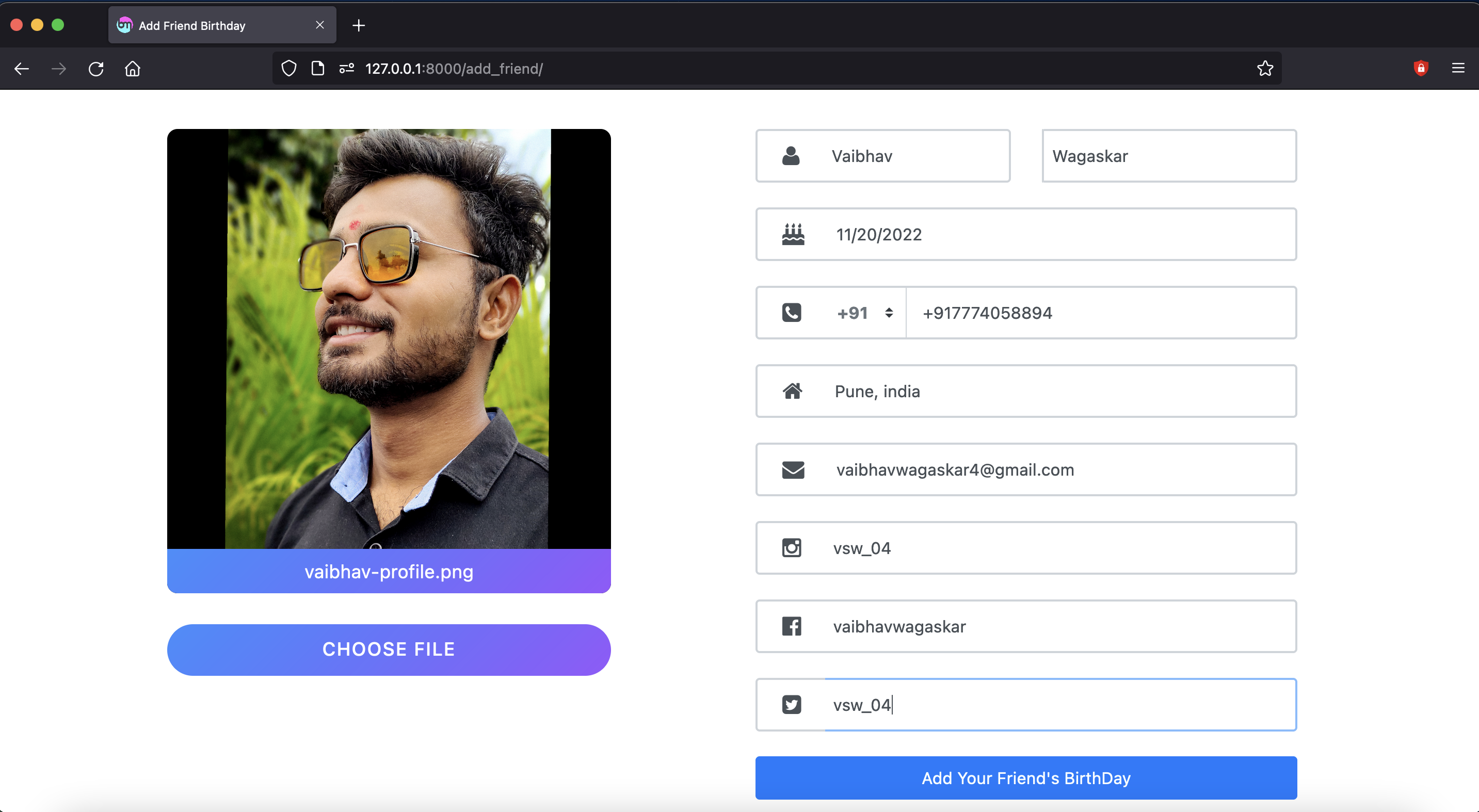Click the tracking protection shield in the address bar

289,68
